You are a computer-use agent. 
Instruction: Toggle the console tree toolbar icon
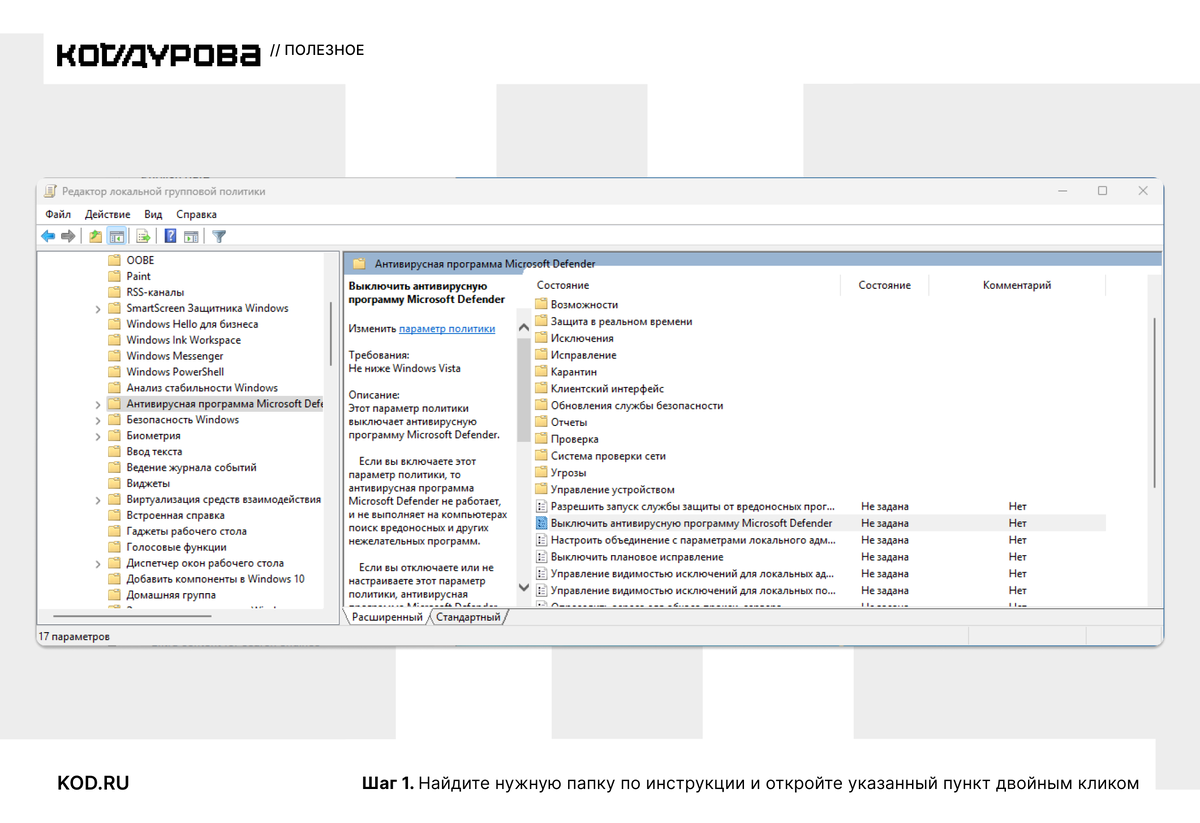[x=117, y=236]
